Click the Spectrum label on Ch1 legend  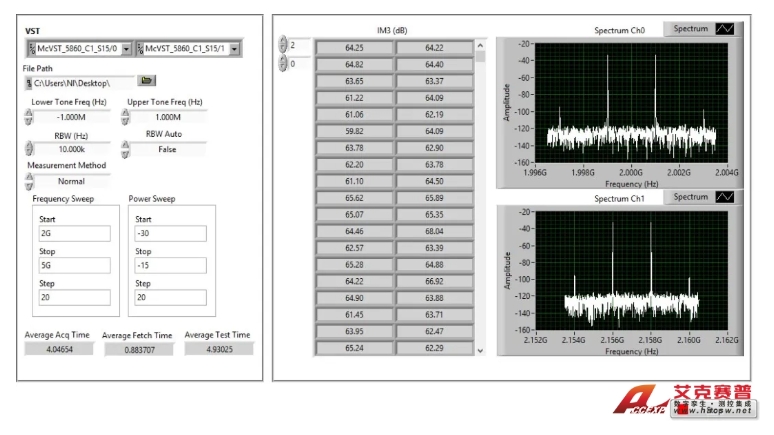click(690, 197)
